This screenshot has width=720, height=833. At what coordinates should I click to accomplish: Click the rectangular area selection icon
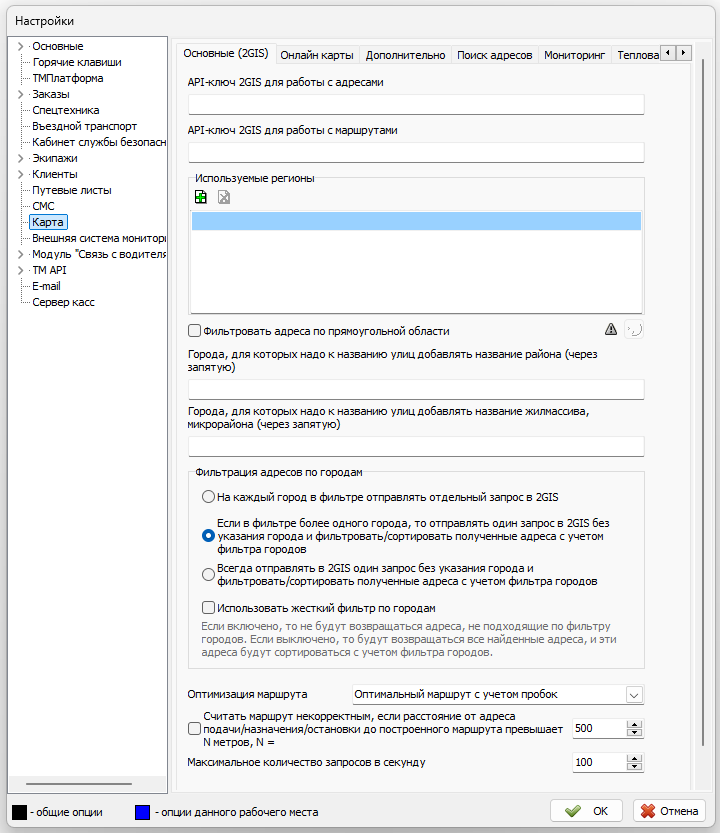[x=633, y=329]
